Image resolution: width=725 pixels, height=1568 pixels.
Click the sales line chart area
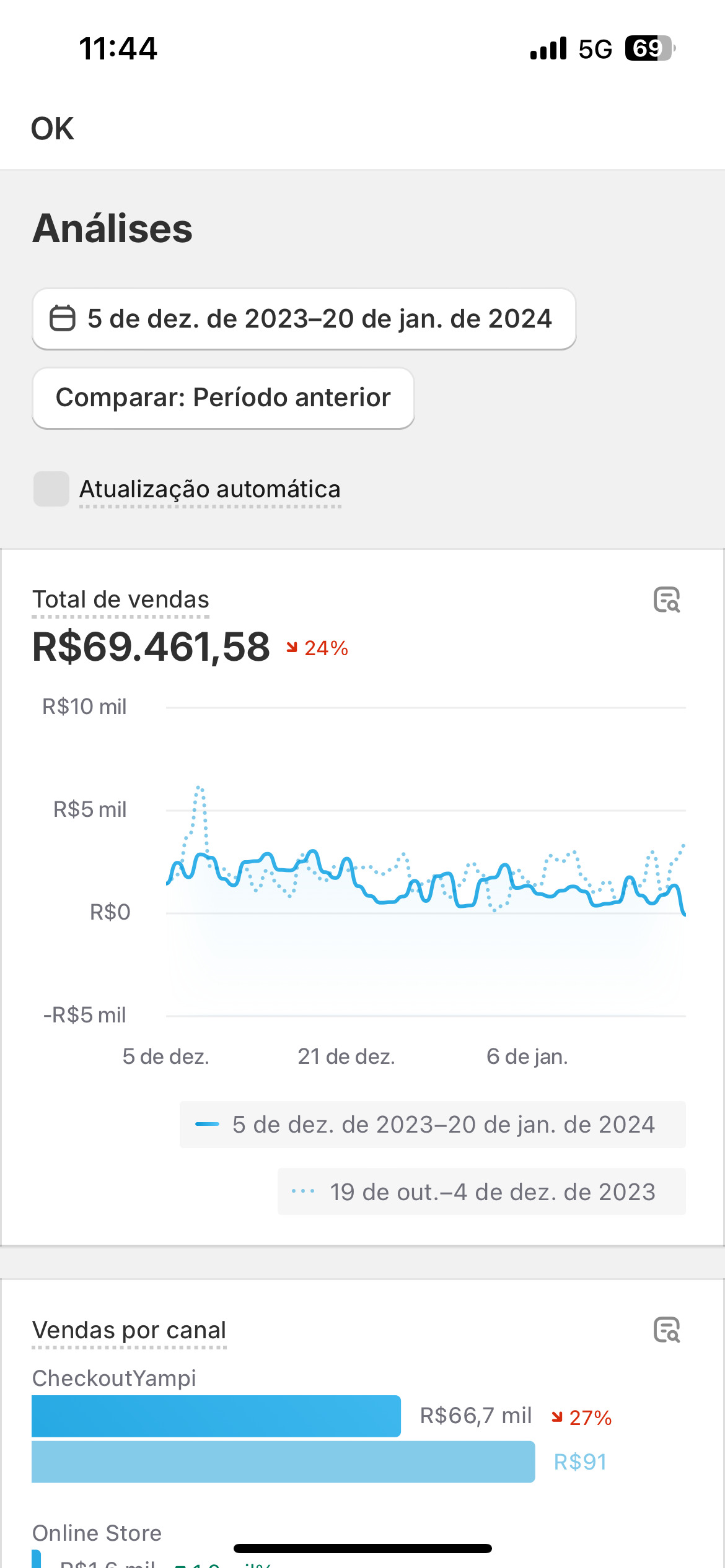(425, 879)
